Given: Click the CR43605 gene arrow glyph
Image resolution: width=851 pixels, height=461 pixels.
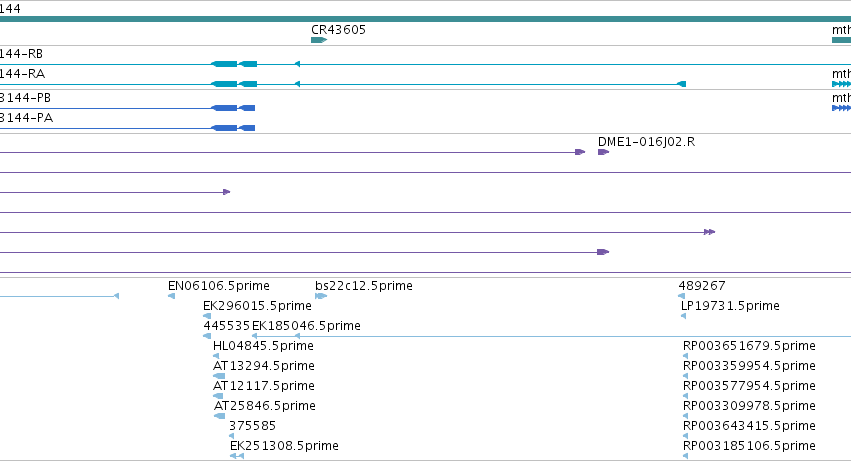Looking at the screenshot, I should pos(319,40).
